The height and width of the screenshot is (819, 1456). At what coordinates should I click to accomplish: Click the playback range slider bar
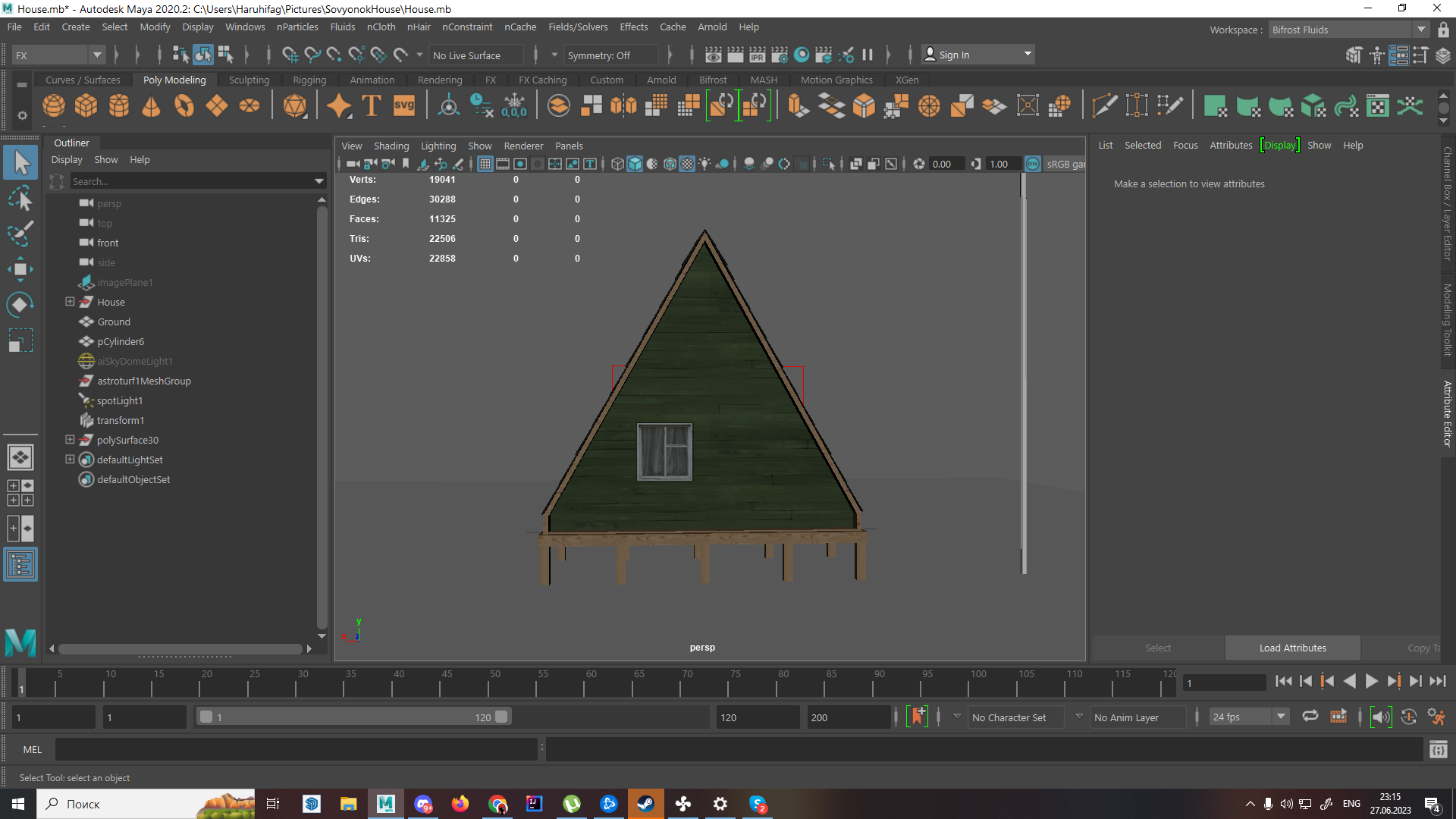coord(353,717)
